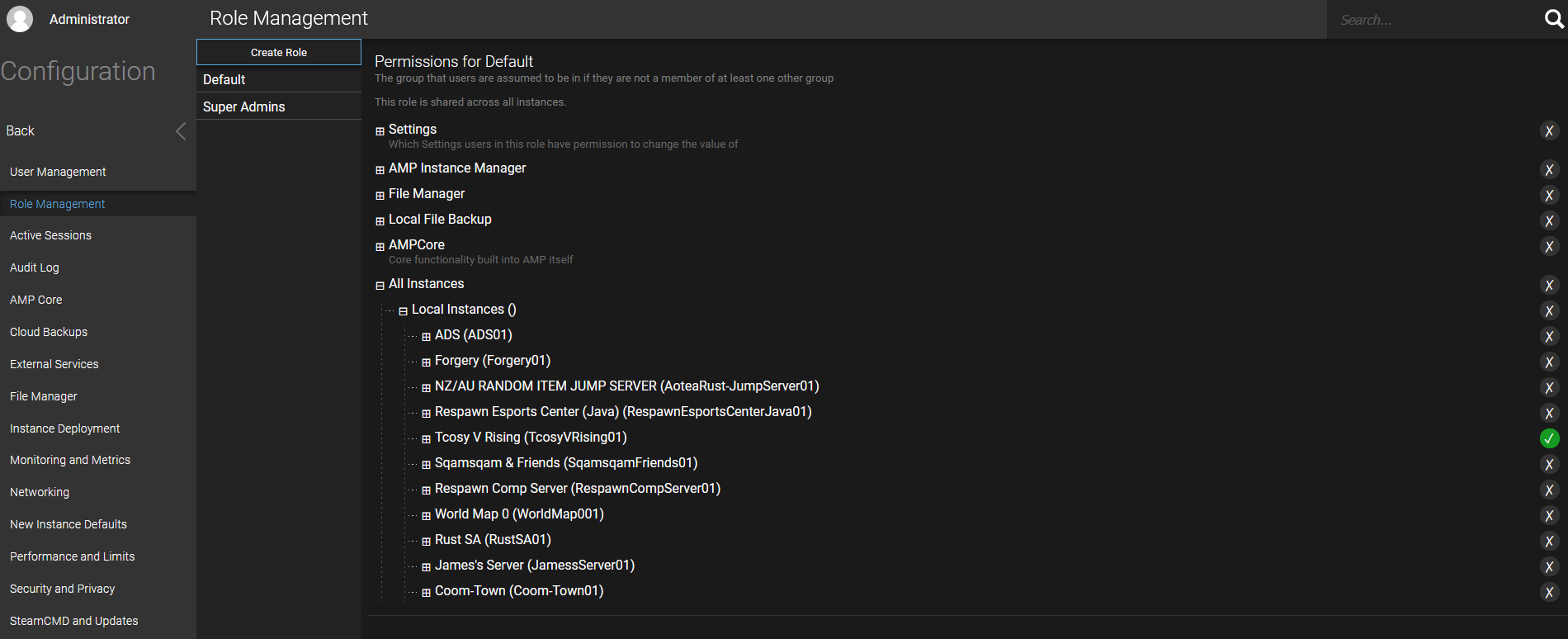
Task: Expand the World Map 0 node
Action: 426,516
